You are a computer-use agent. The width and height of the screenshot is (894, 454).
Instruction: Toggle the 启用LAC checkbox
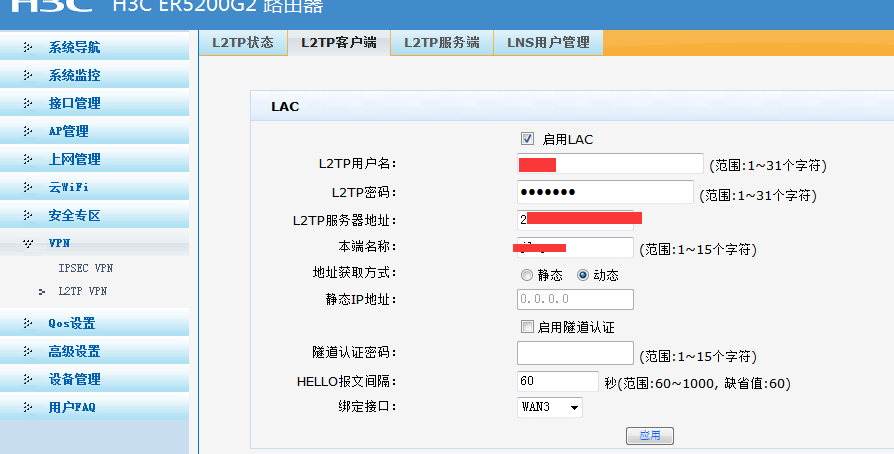[527, 139]
